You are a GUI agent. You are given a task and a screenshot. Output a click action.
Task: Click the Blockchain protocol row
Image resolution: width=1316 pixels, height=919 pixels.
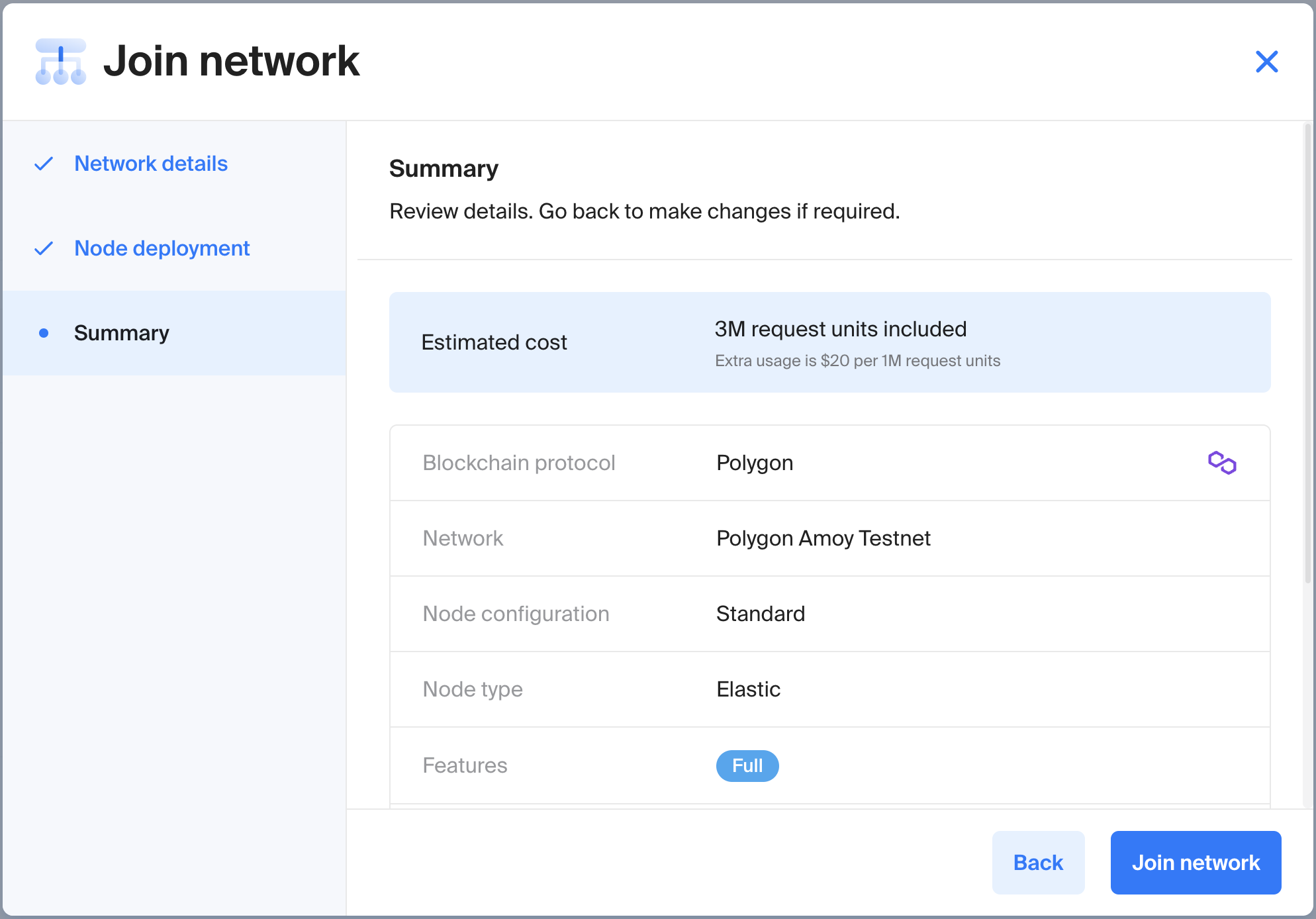click(518, 463)
